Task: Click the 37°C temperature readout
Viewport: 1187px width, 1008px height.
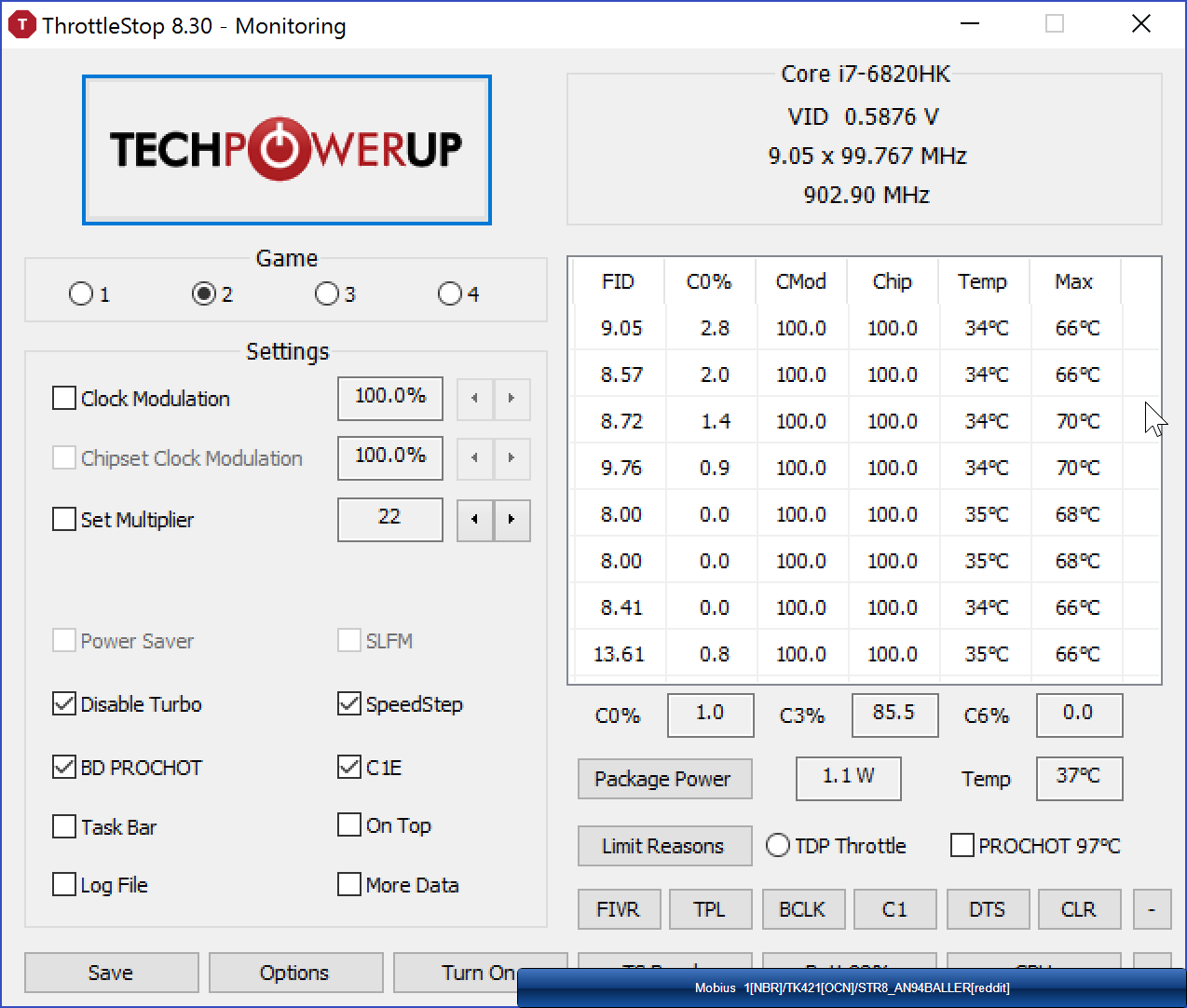Action: (x=1079, y=778)
